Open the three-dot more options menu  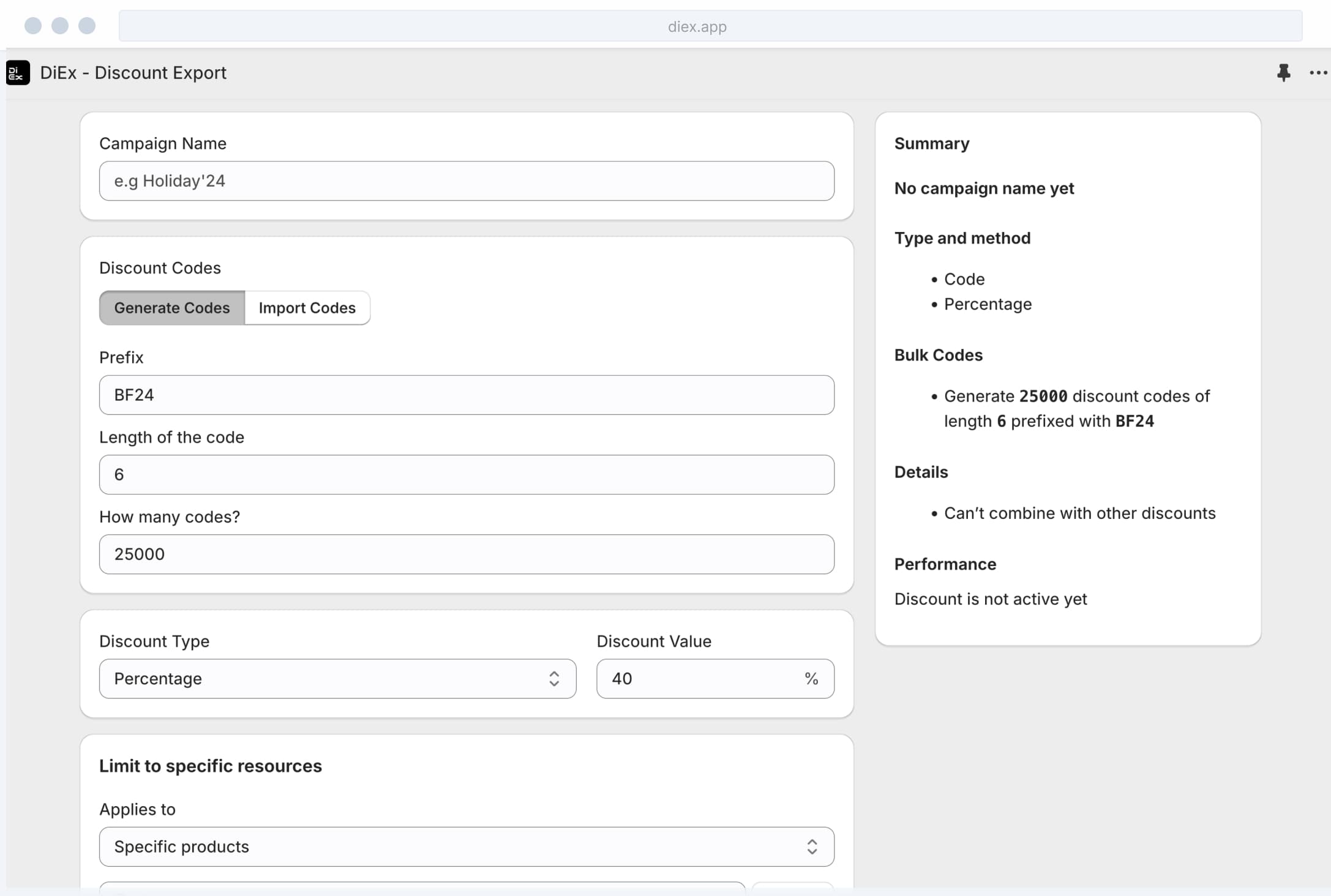click(x=1318, y=73)
